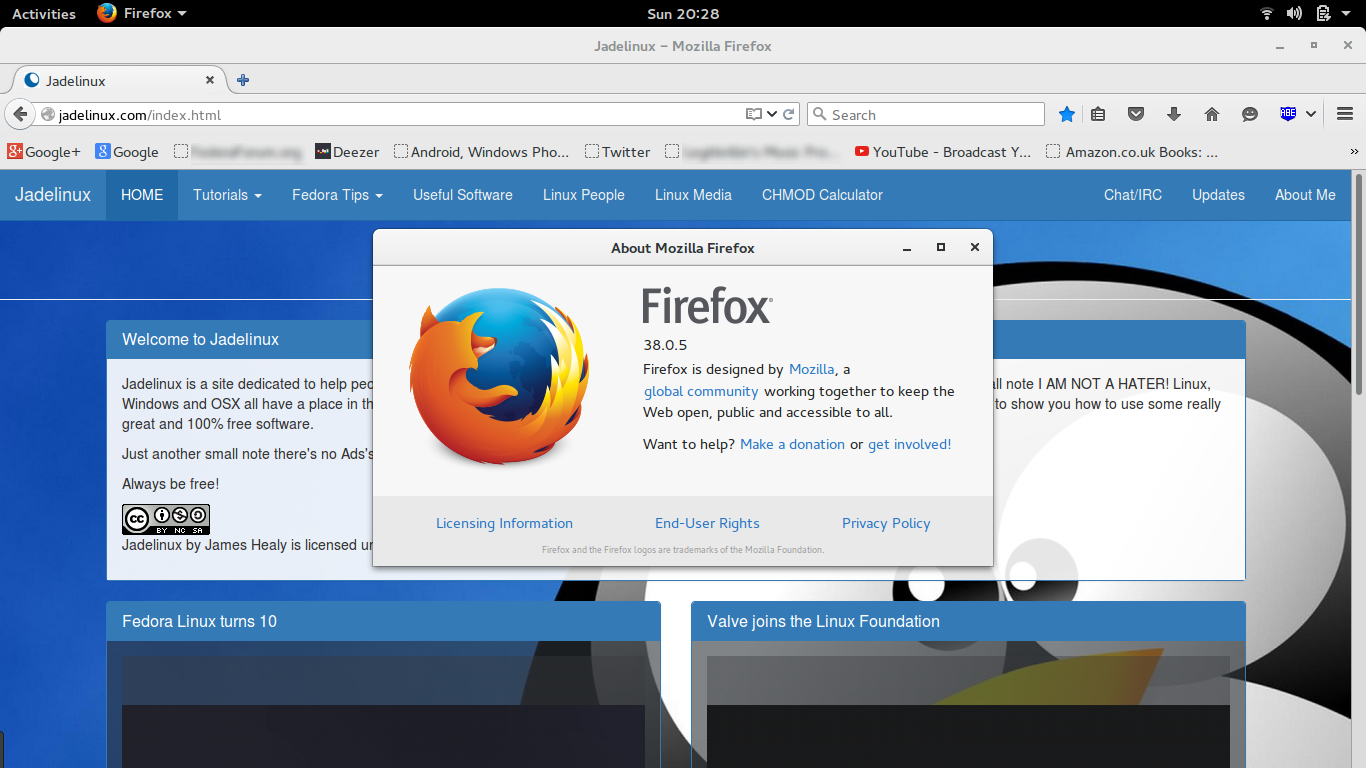Open the Downloads arrow icon
This screenshot has width=1366, height=768.
pyautogui.click(x=1174, y=115)
